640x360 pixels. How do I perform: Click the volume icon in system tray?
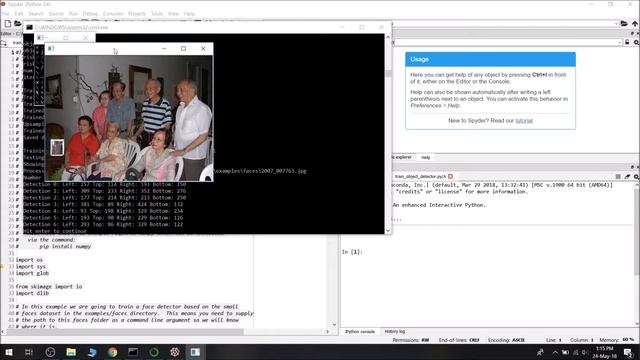pyautogui.click(x=584, y=352)
